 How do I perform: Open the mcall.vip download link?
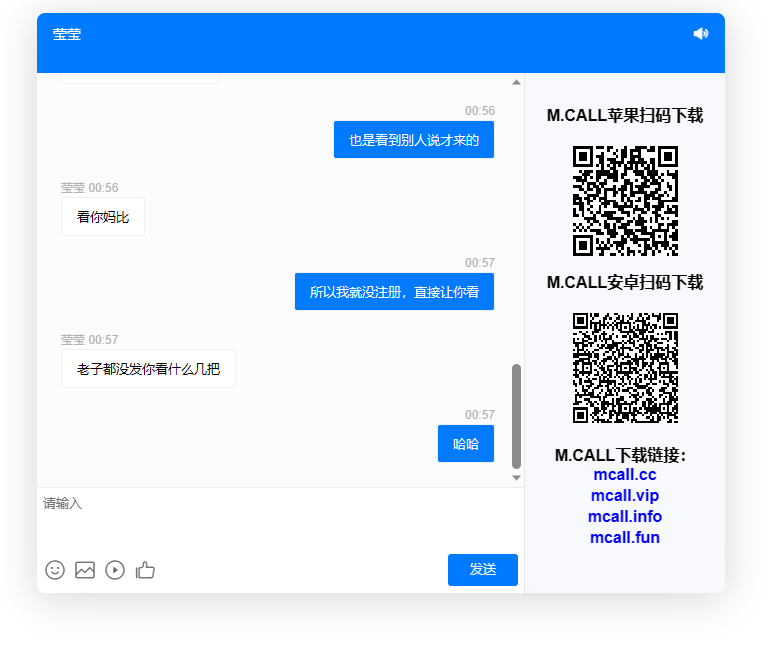[624, 496]
